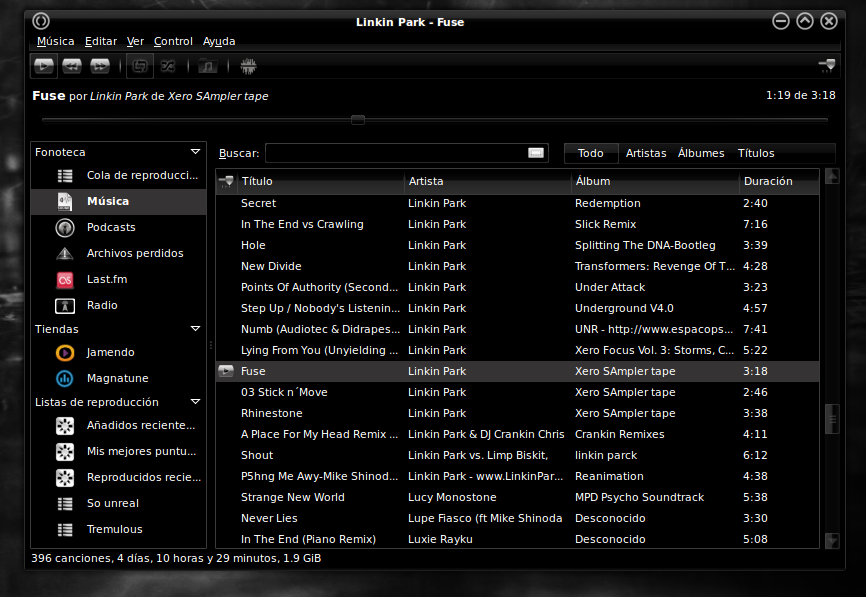Viewport: 866px width, 597px height.
Task: Sort by the Álbum column header
Action: (655, 181)
